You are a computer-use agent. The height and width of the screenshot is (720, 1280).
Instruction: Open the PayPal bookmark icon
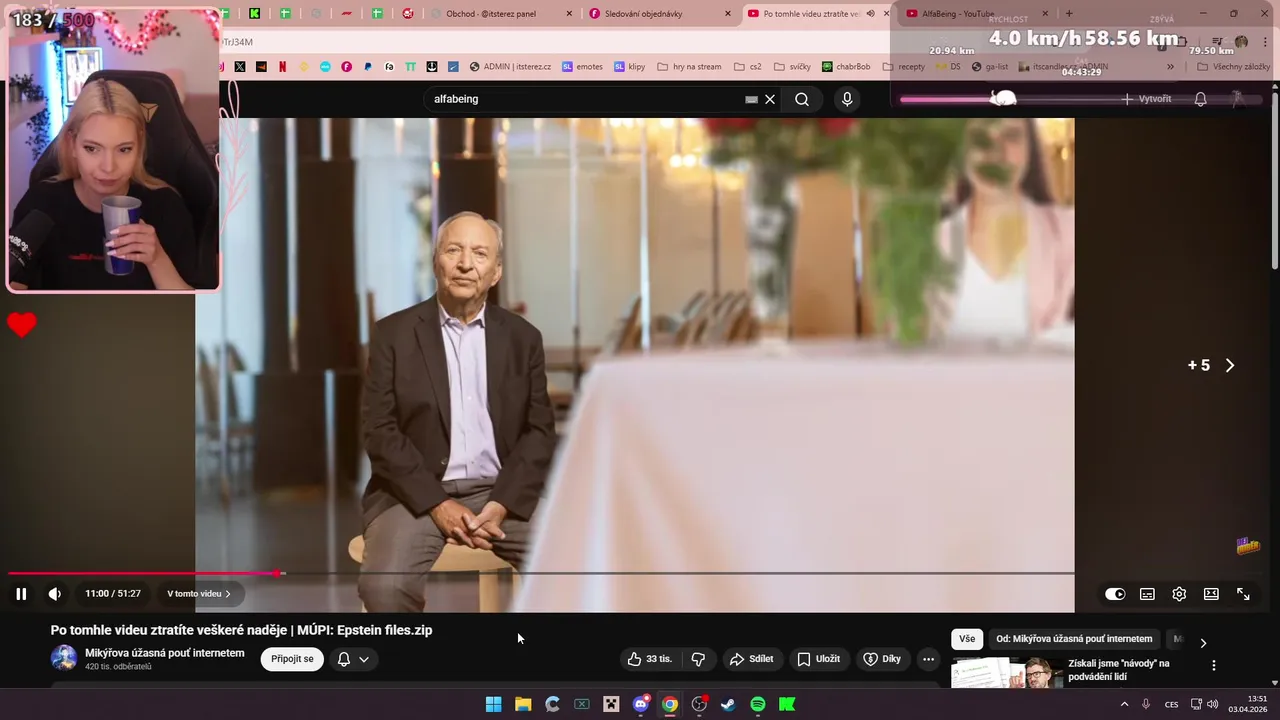click(368, 67)
